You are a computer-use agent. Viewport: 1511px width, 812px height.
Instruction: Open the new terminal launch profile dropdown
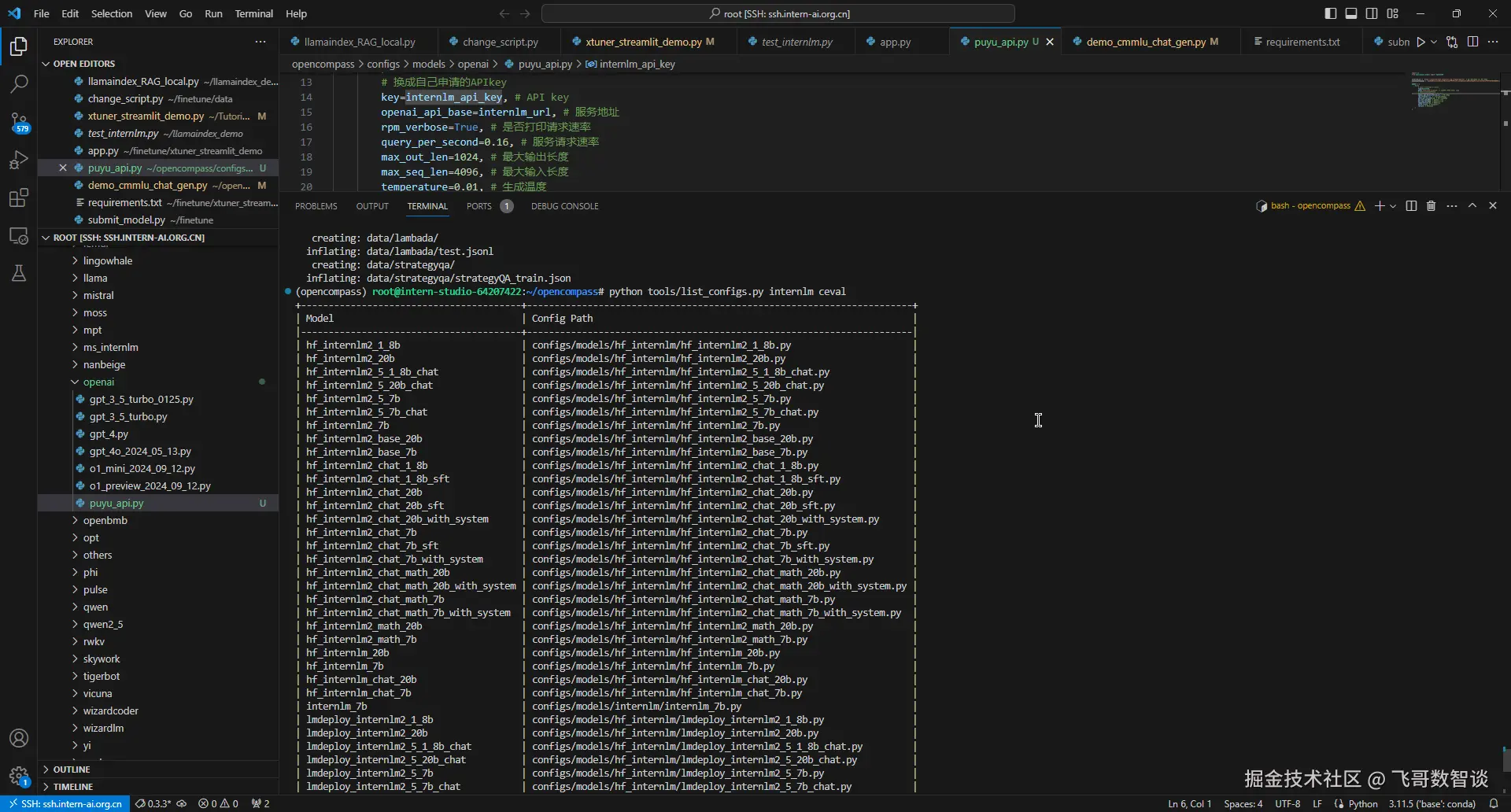(1394, 206)
